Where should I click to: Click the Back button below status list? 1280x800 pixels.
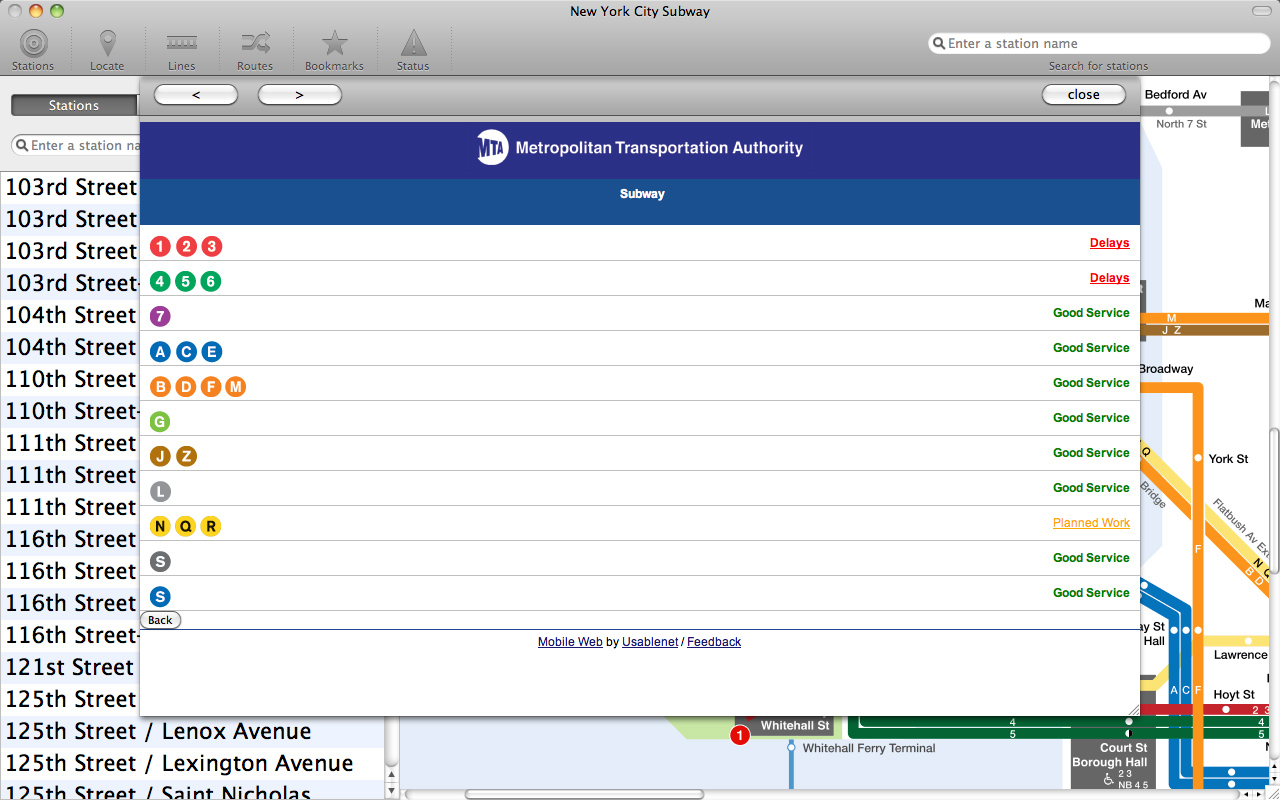[x=160, y=620]
